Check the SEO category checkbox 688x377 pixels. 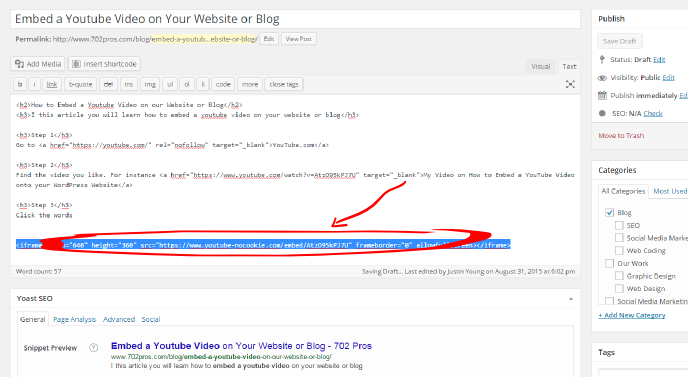coord(619,225)
